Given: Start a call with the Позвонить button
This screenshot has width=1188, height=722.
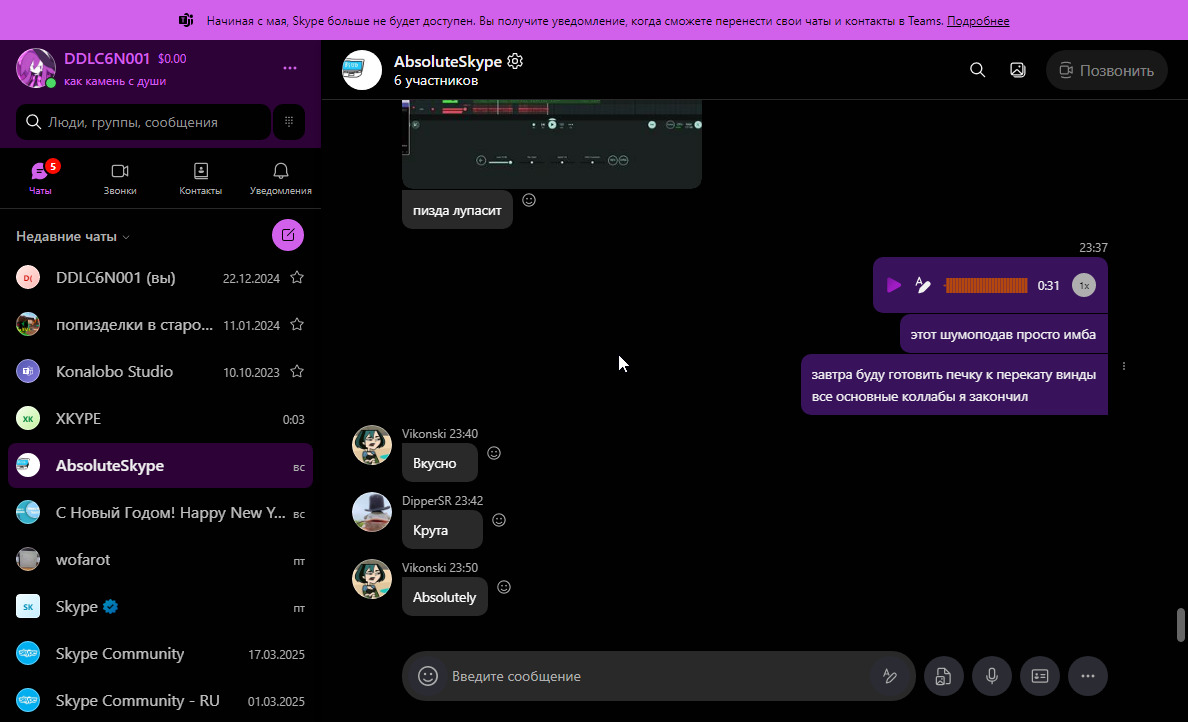Looking at the screenshot, I should 1106,70.
